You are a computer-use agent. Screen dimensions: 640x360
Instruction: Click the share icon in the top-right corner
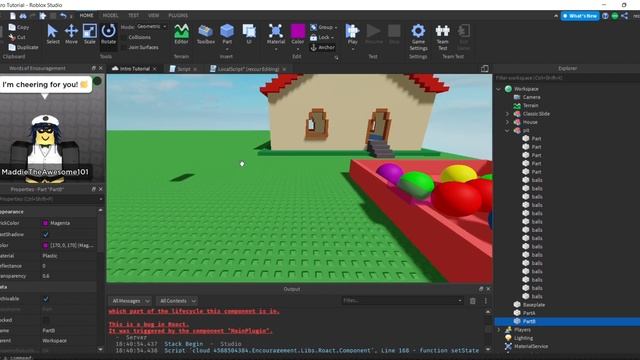point(624,16)
